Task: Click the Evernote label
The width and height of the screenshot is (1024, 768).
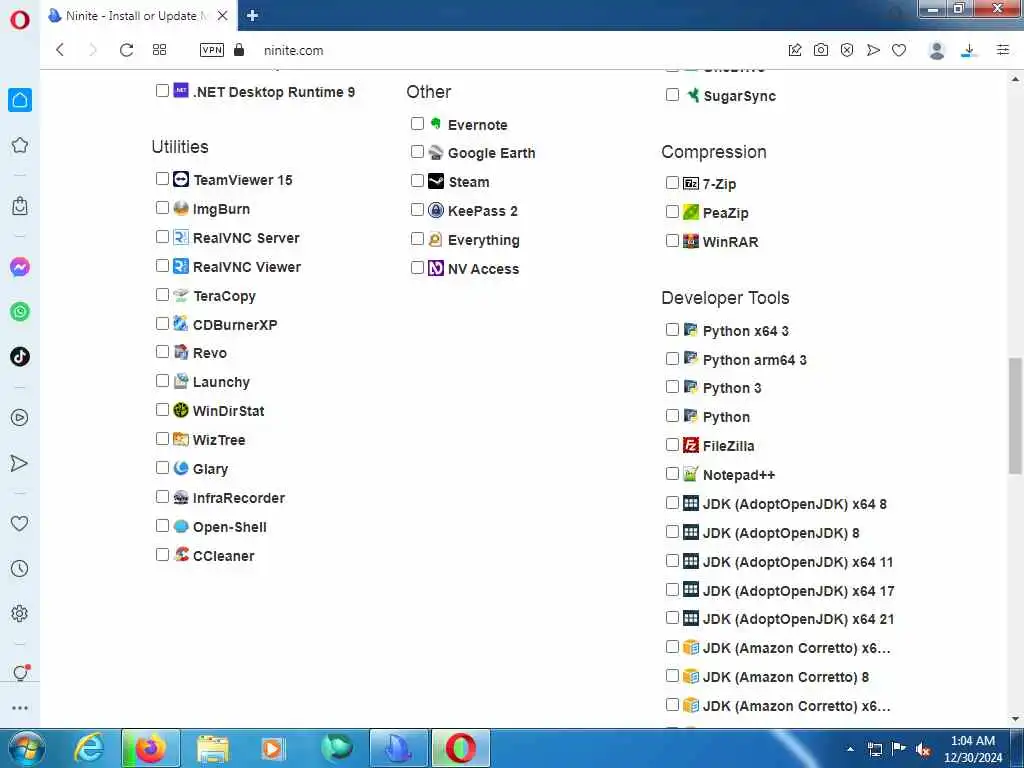Action: pos(477,125)
